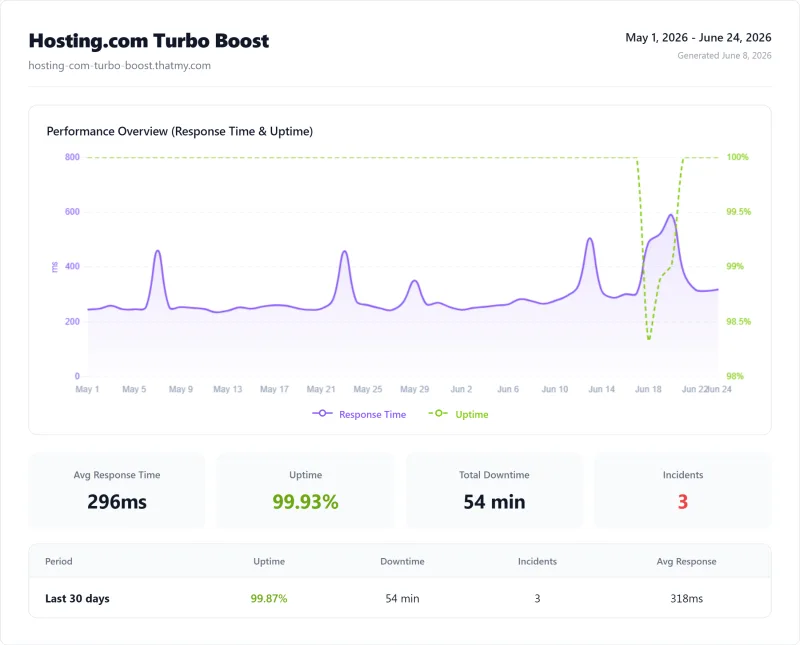Click the May 17 x-axis label
800x645 pixels.
click(274, 389)
